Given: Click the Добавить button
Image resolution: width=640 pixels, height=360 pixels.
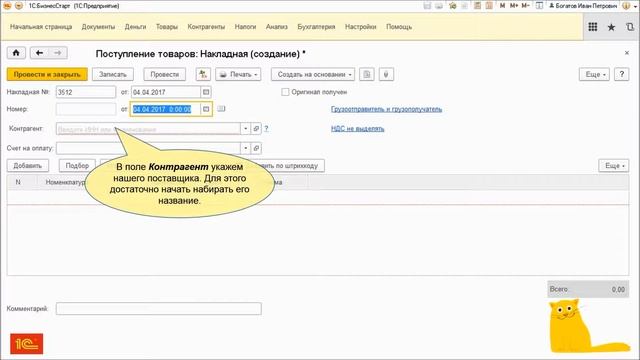Looking at the screenshot, I should 27,166.
